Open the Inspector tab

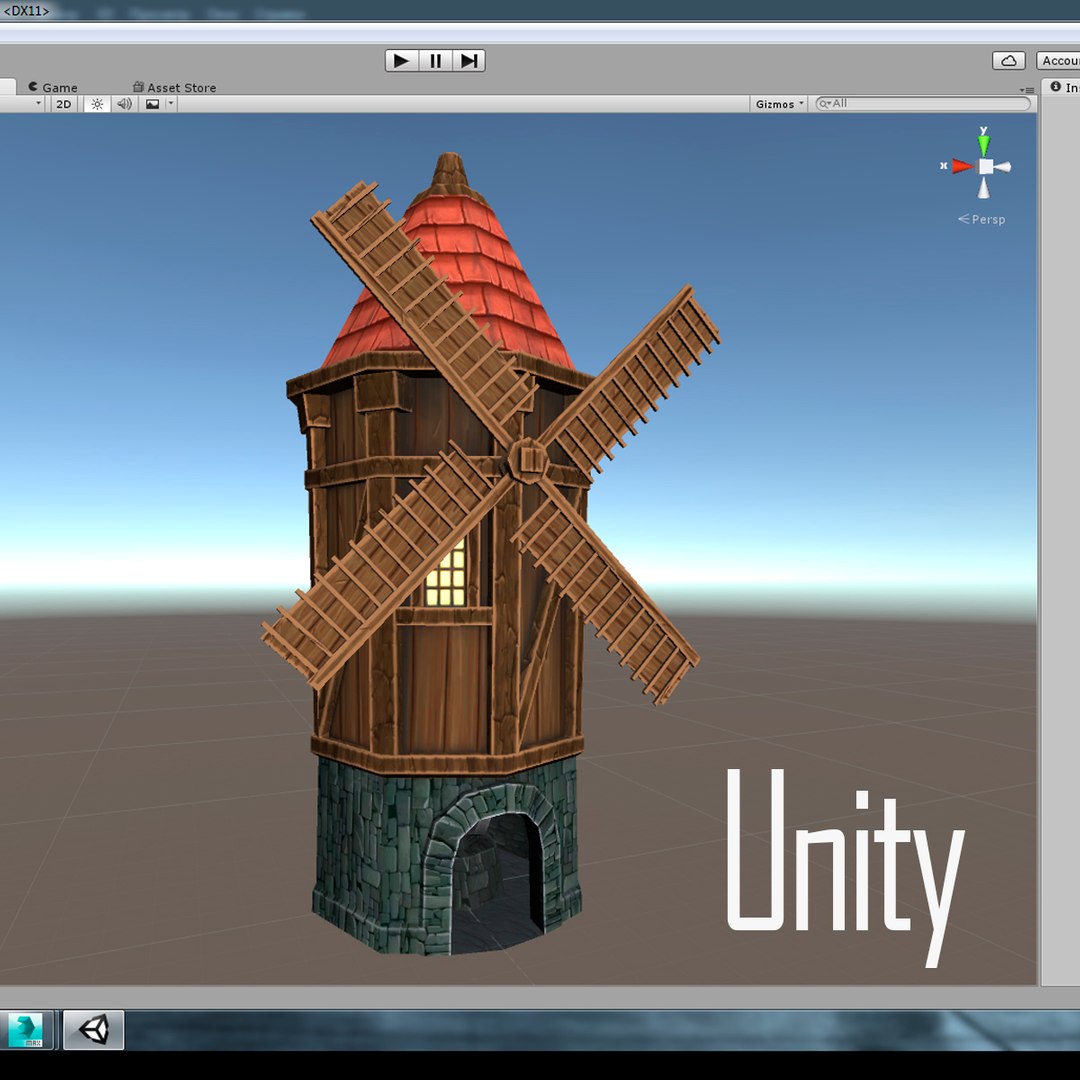pyautogui.click(x=1063, y=87)
